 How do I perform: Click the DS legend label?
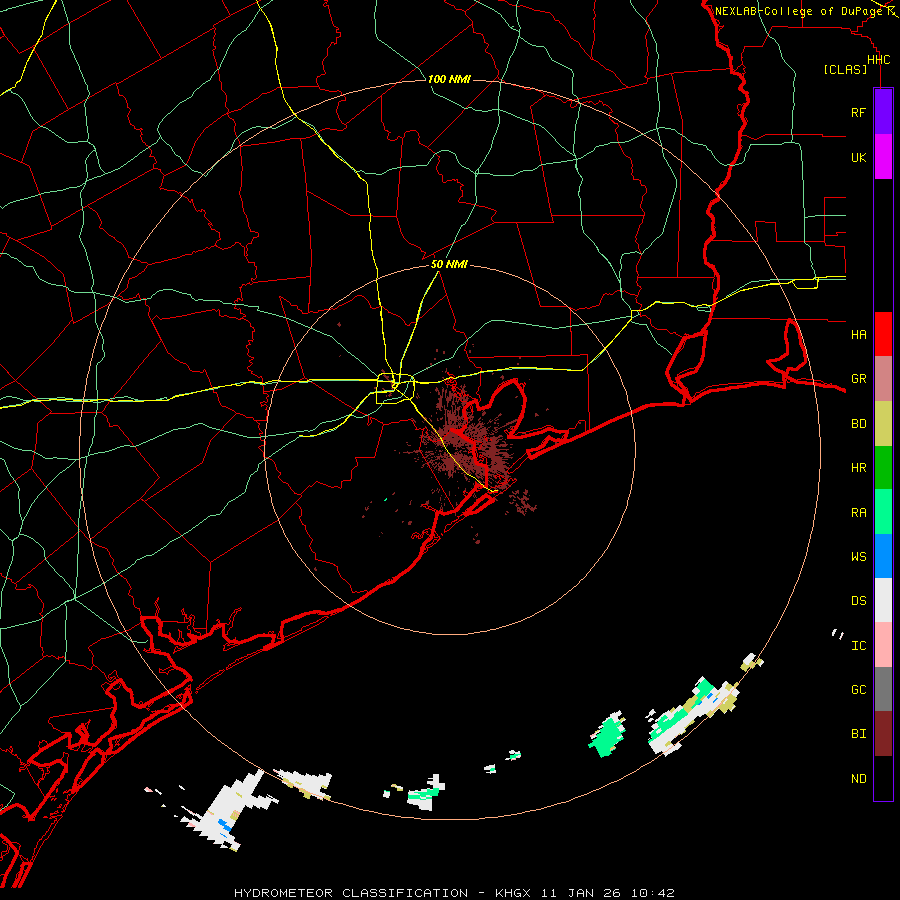click(x=858, y=601)
